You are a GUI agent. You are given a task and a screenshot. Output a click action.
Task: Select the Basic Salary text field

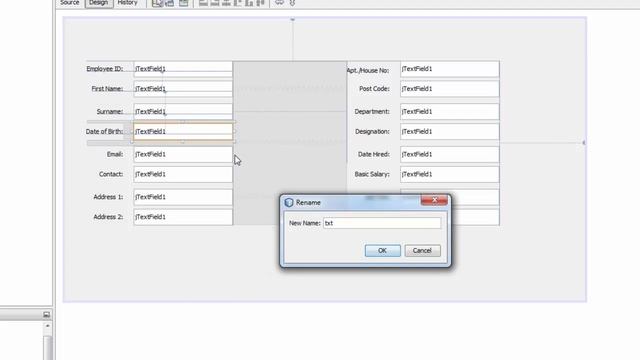(449, 174)
